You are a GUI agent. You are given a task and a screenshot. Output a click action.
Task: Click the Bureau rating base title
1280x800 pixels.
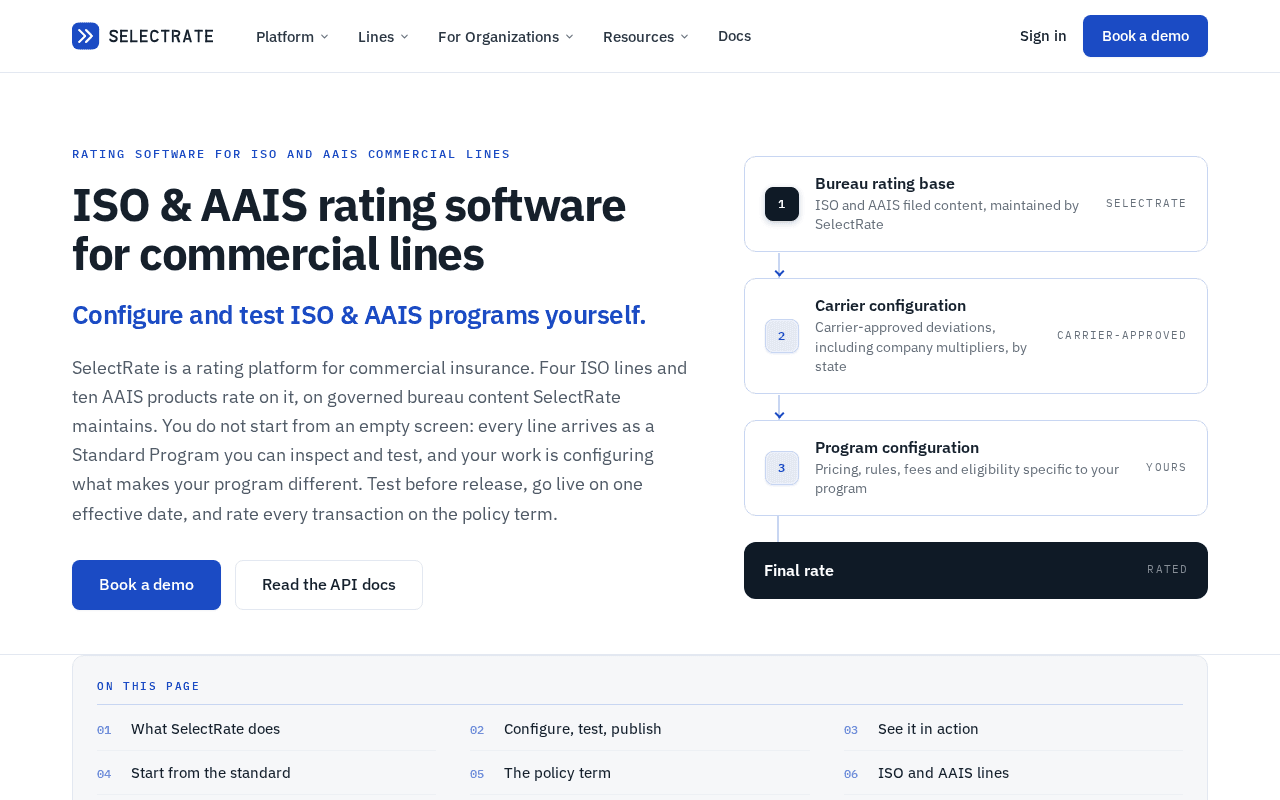[x=885, y=184]
